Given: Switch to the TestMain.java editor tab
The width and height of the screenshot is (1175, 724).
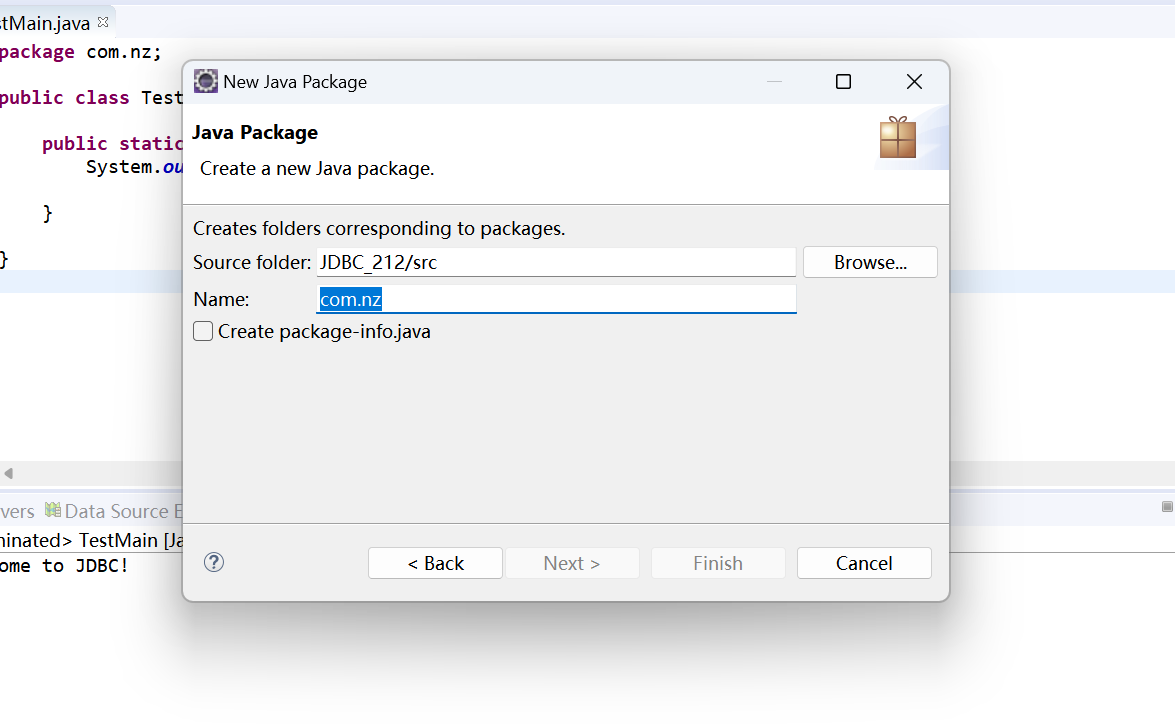Looking at the screenshot, I should tap(45, 22).
